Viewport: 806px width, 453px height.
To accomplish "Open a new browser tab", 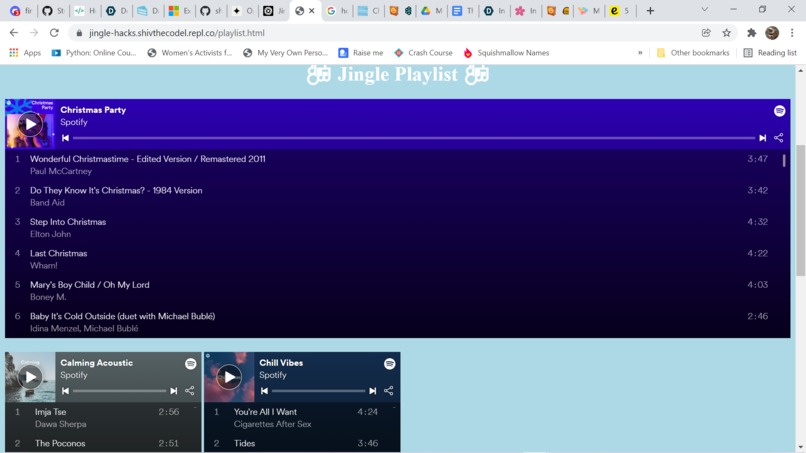I will pyautogui.click(x=650, y=11).
